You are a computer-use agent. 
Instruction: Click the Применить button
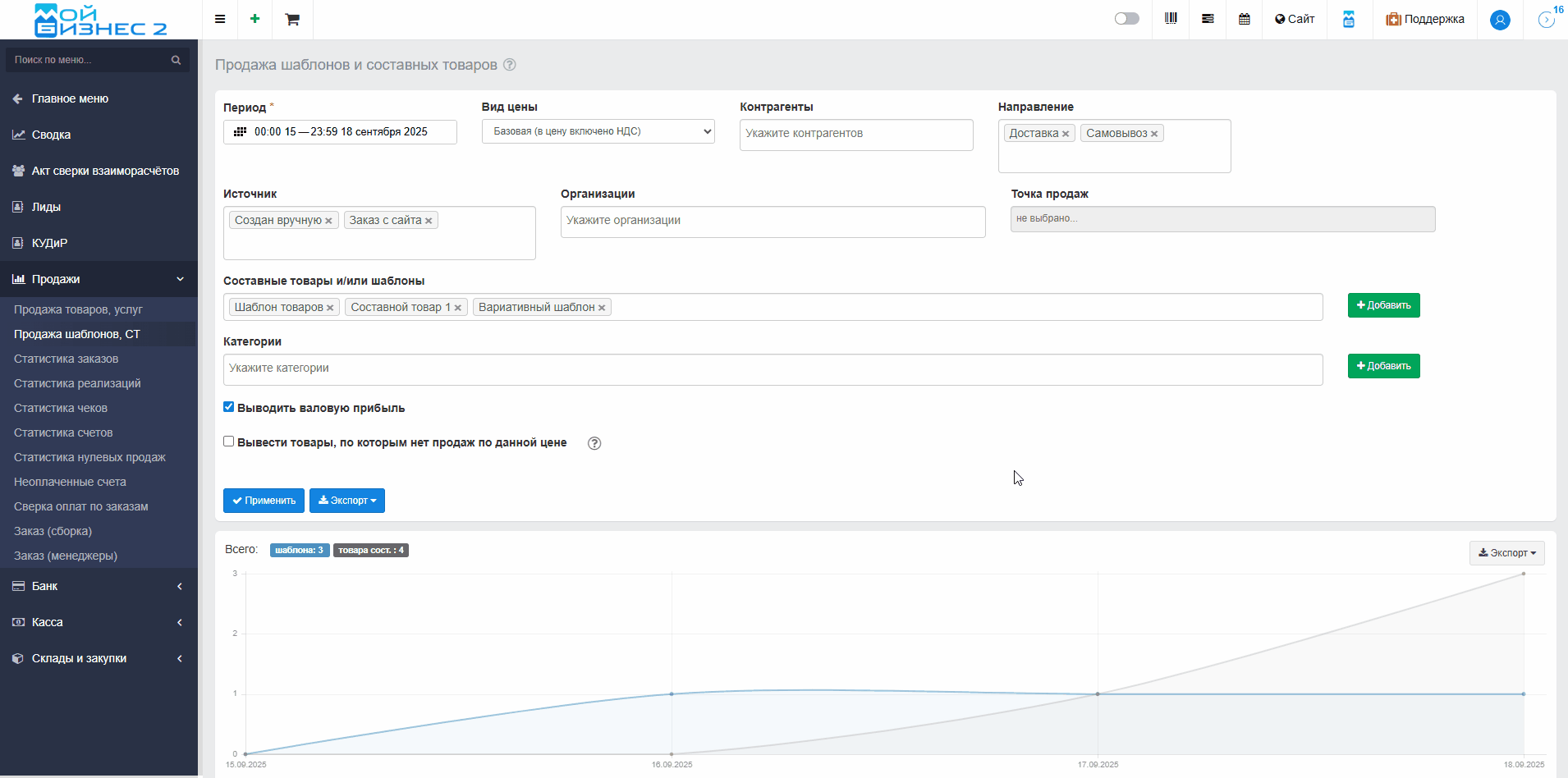point(264,501)
